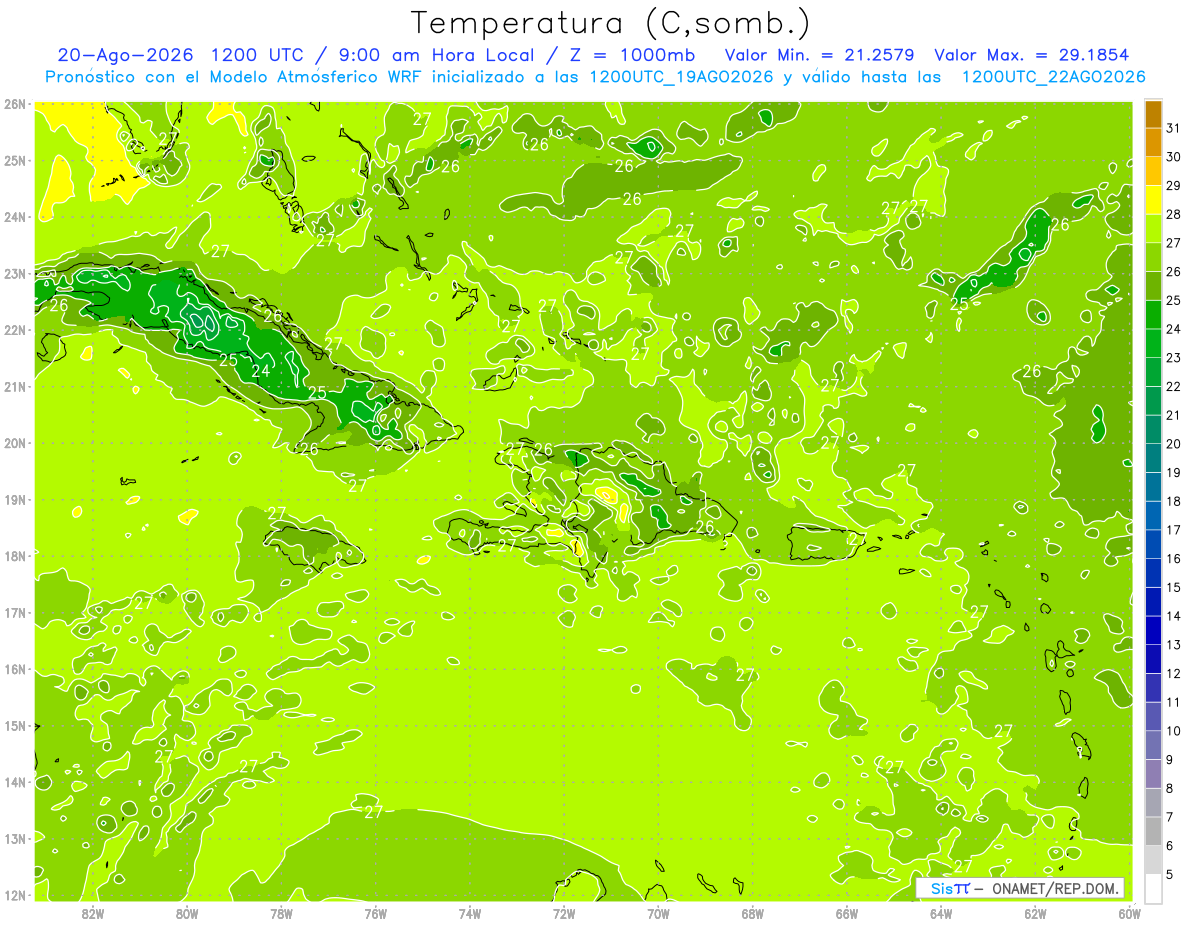Click the latitude axis label "13N"

[14, 839]
